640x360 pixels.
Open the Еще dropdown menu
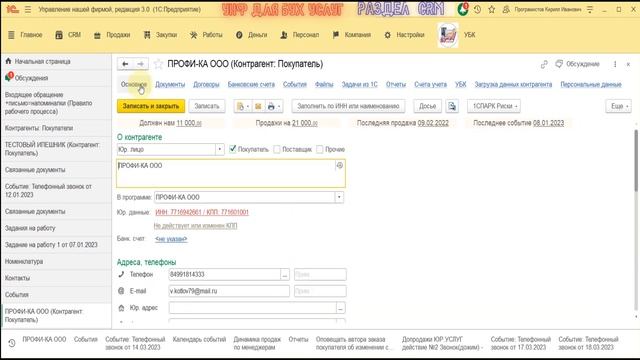(618, 106)
